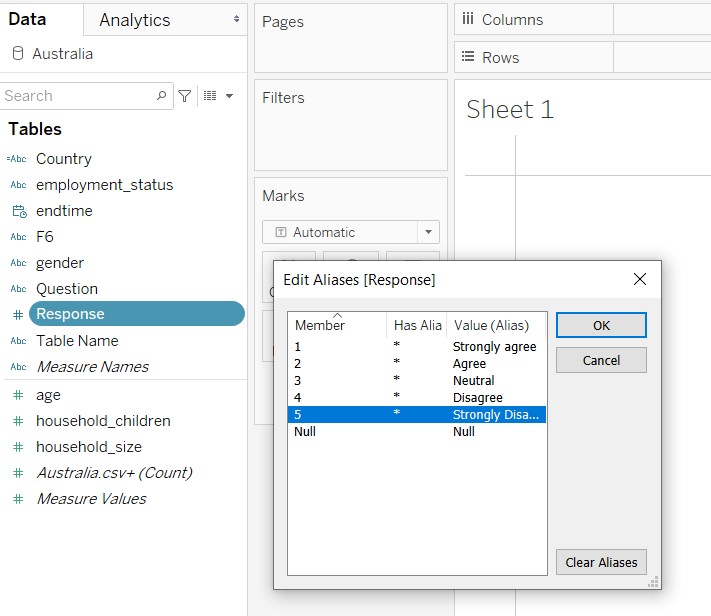
Task: Click Cancel in Edit Aliases dialog
Action: point(601,360)
